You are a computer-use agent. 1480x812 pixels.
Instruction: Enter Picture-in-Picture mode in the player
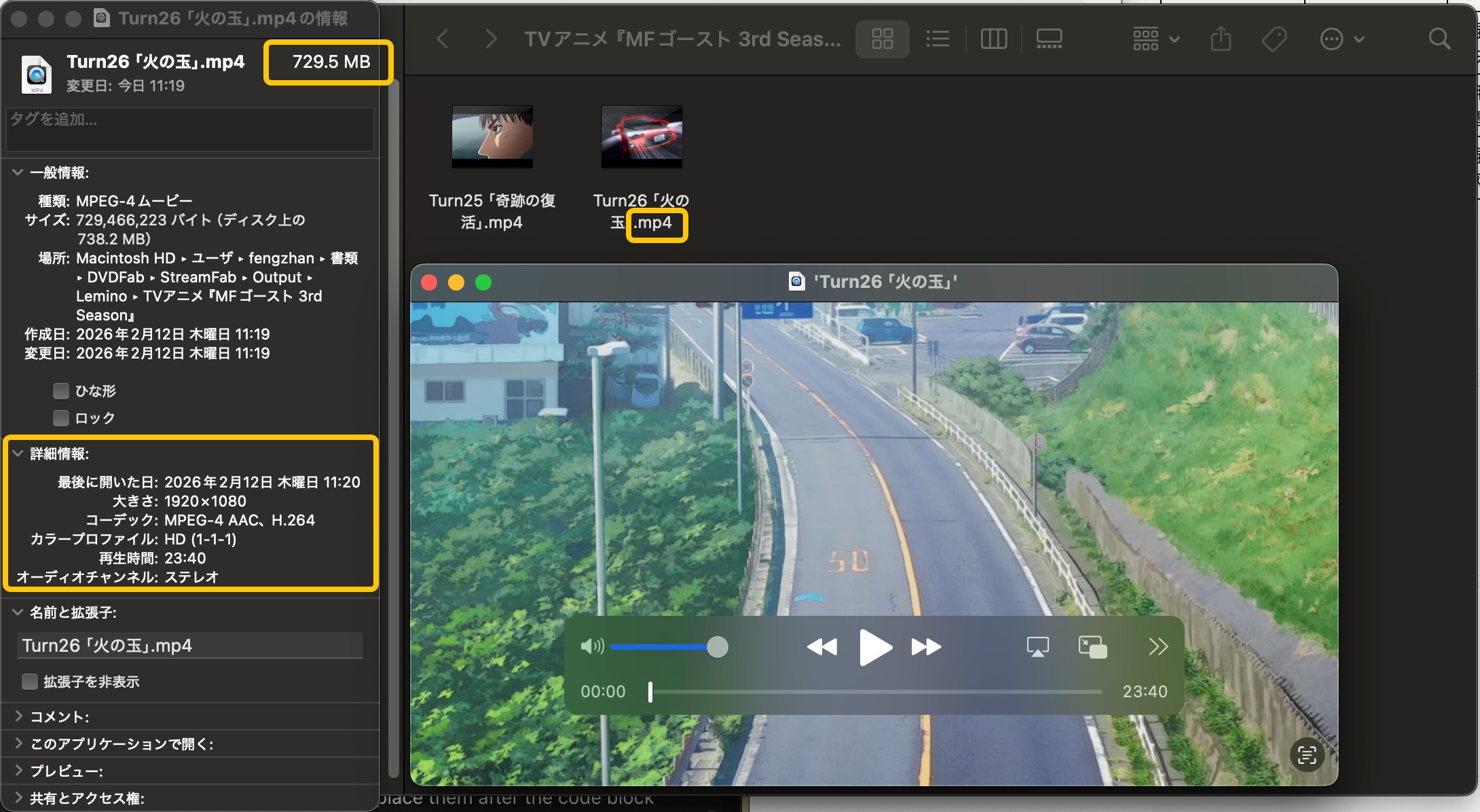[x=1092, y=646]
